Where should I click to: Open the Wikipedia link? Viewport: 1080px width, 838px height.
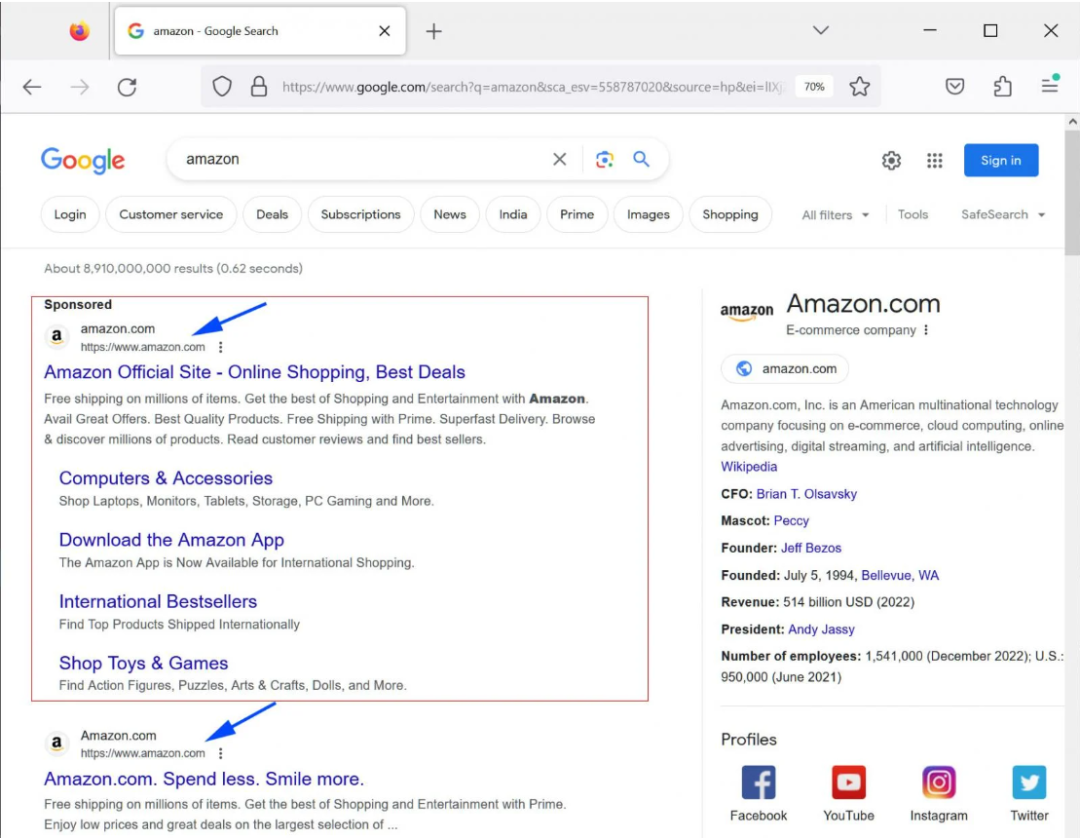[749, 467]
